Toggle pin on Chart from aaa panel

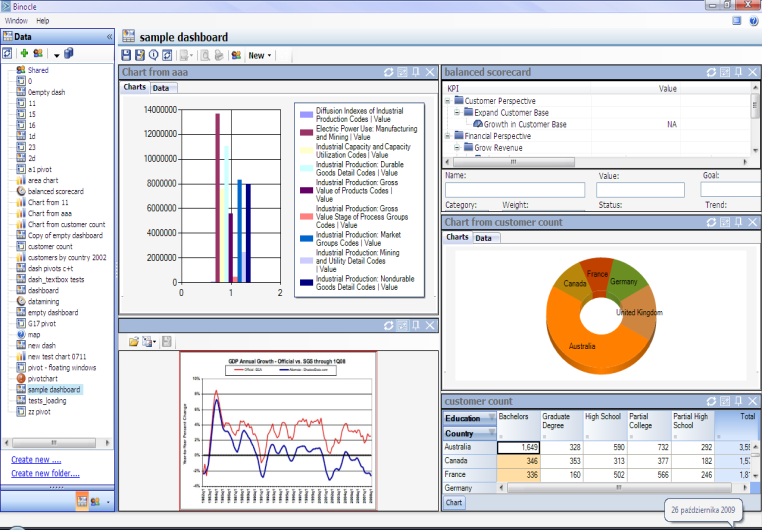point(416,72)
